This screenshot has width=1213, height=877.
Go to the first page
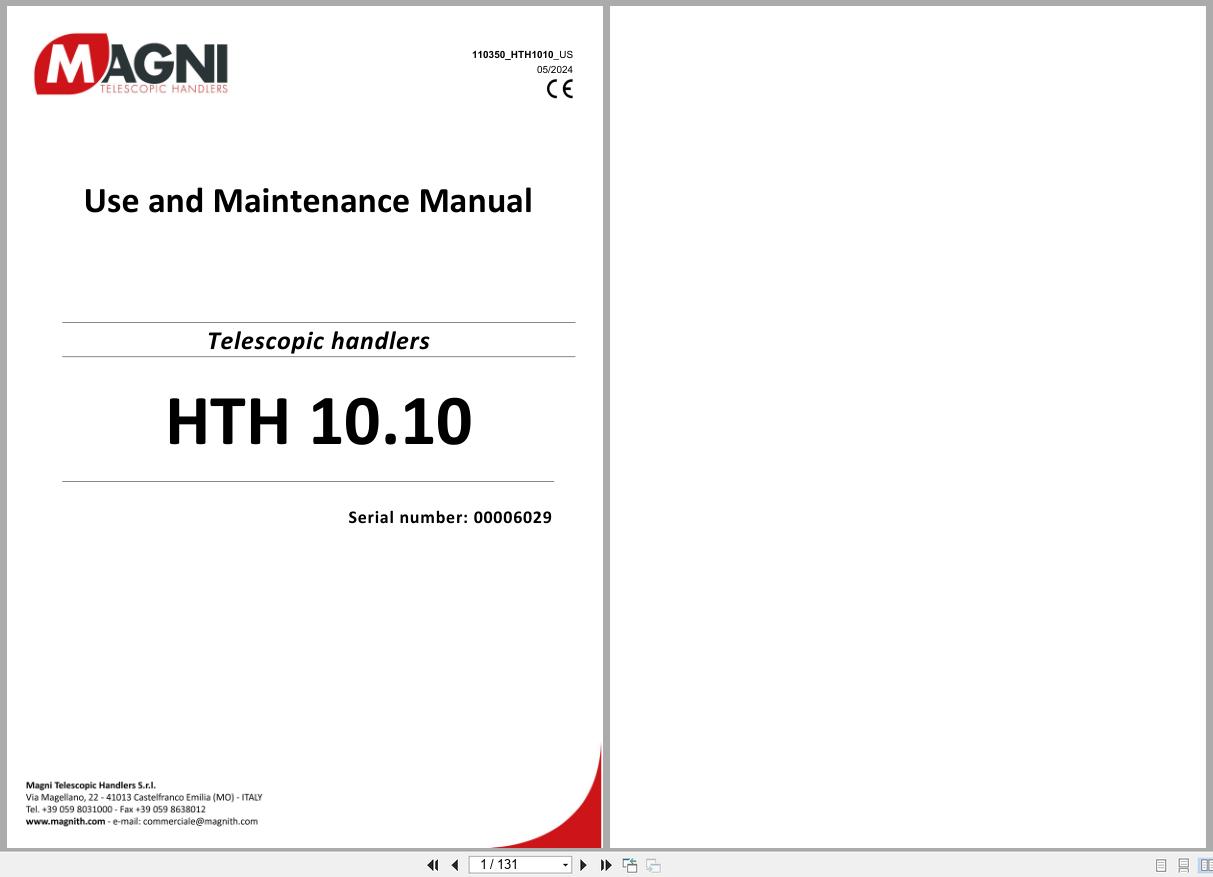point(433,865)
